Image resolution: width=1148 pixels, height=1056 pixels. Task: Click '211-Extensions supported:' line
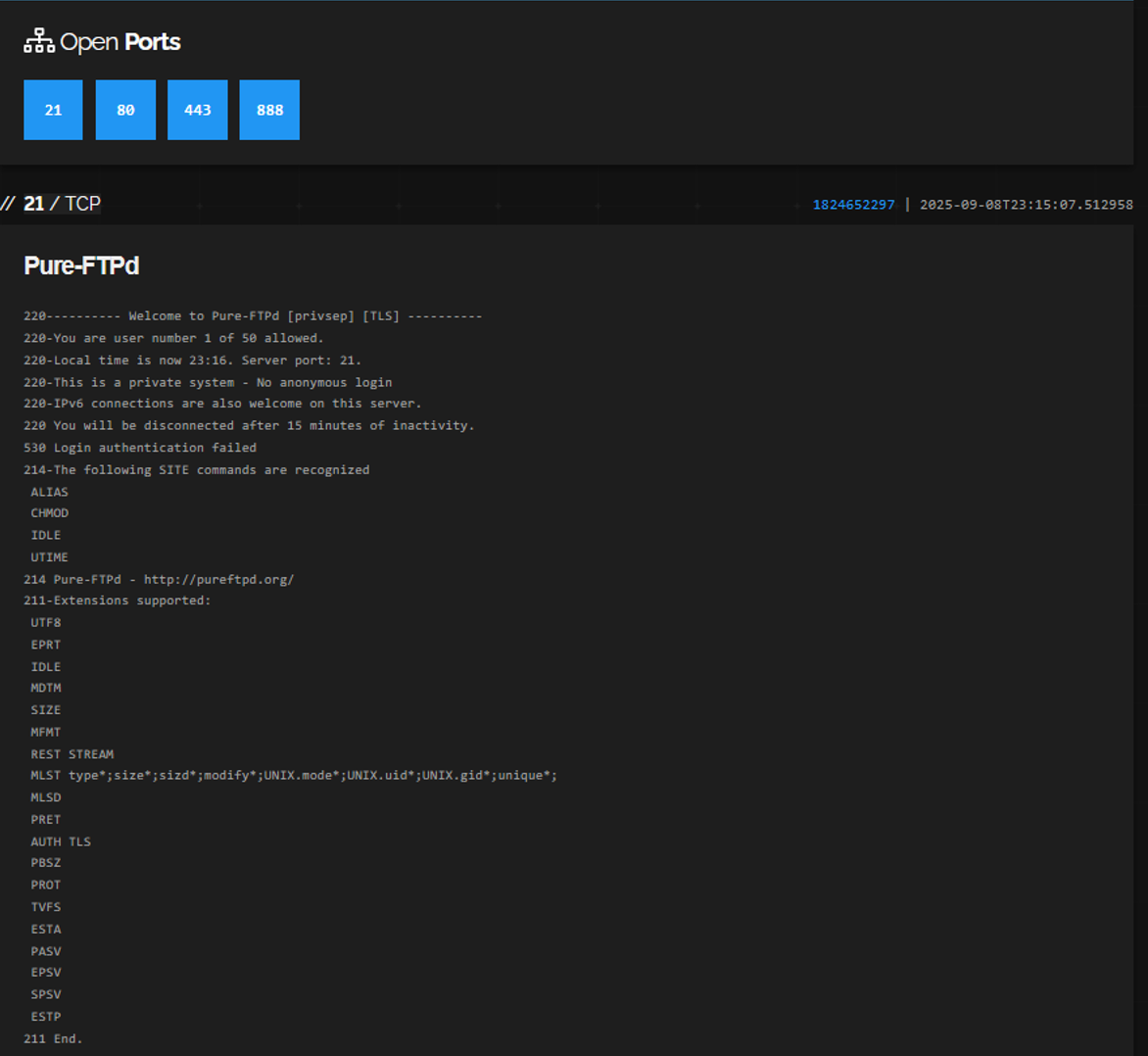click(118, 600)
